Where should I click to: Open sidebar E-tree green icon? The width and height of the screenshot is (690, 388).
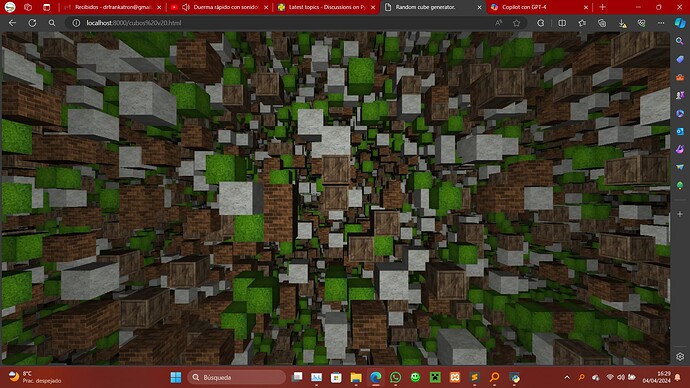click(x=680, y=185)
